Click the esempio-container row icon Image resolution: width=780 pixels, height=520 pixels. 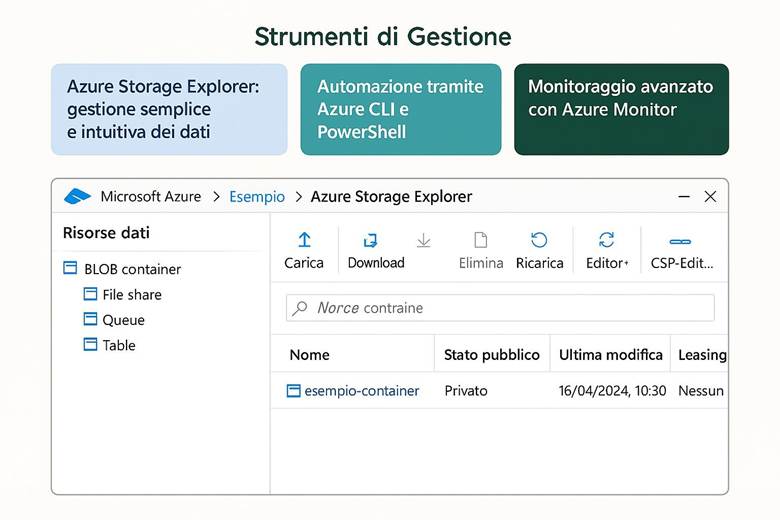[x=293, y=391]
